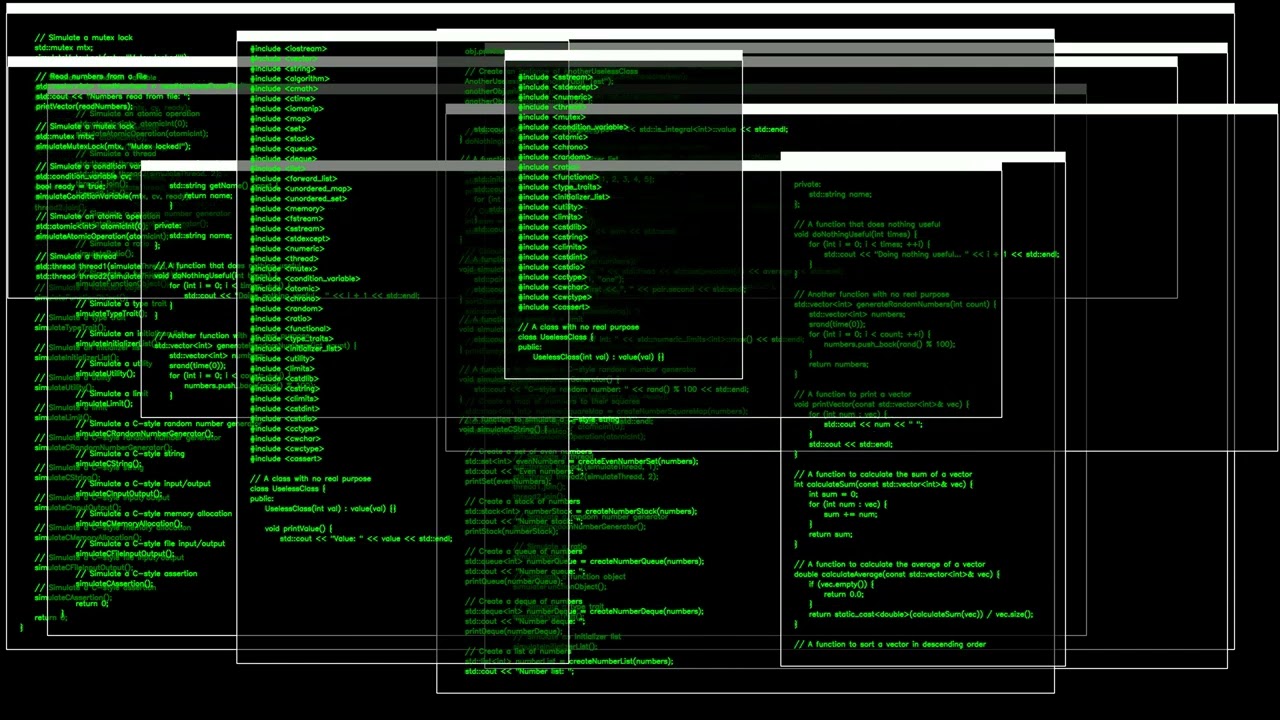Select 'generateRandomNumbers(int count)' declaration in rightmost window
The height and width of the screenshot is (720, 1280).
pyautogui.click(x=893, y=304)
